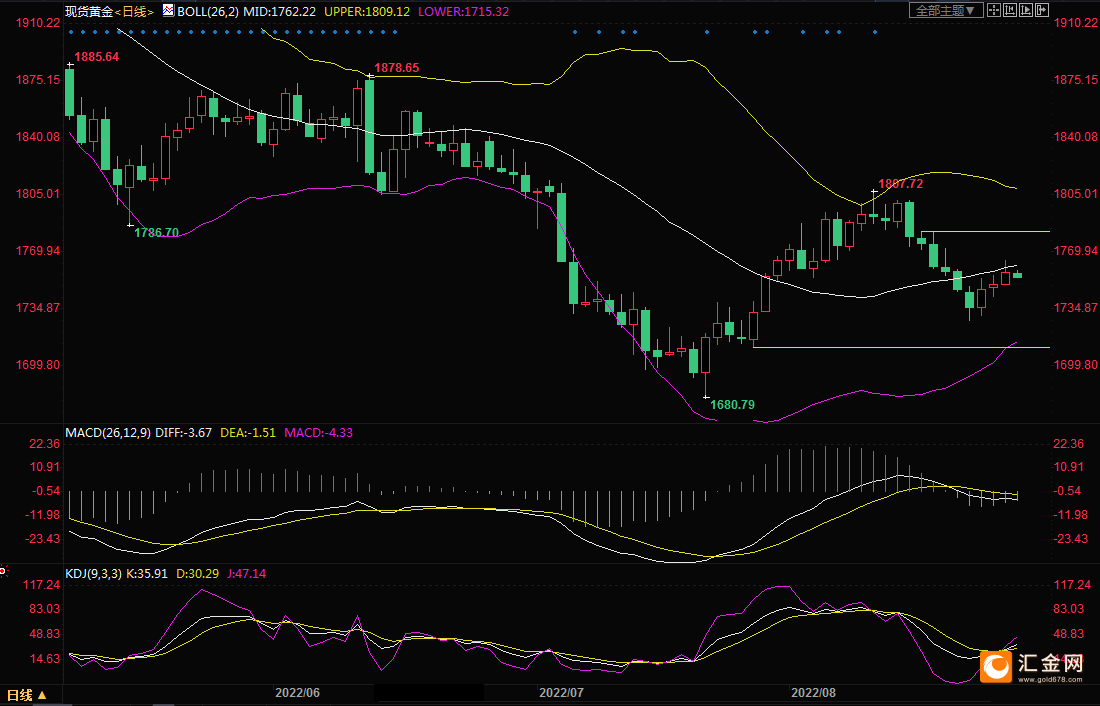Click the MID:1762.22 value

click(x=279, y=12)
